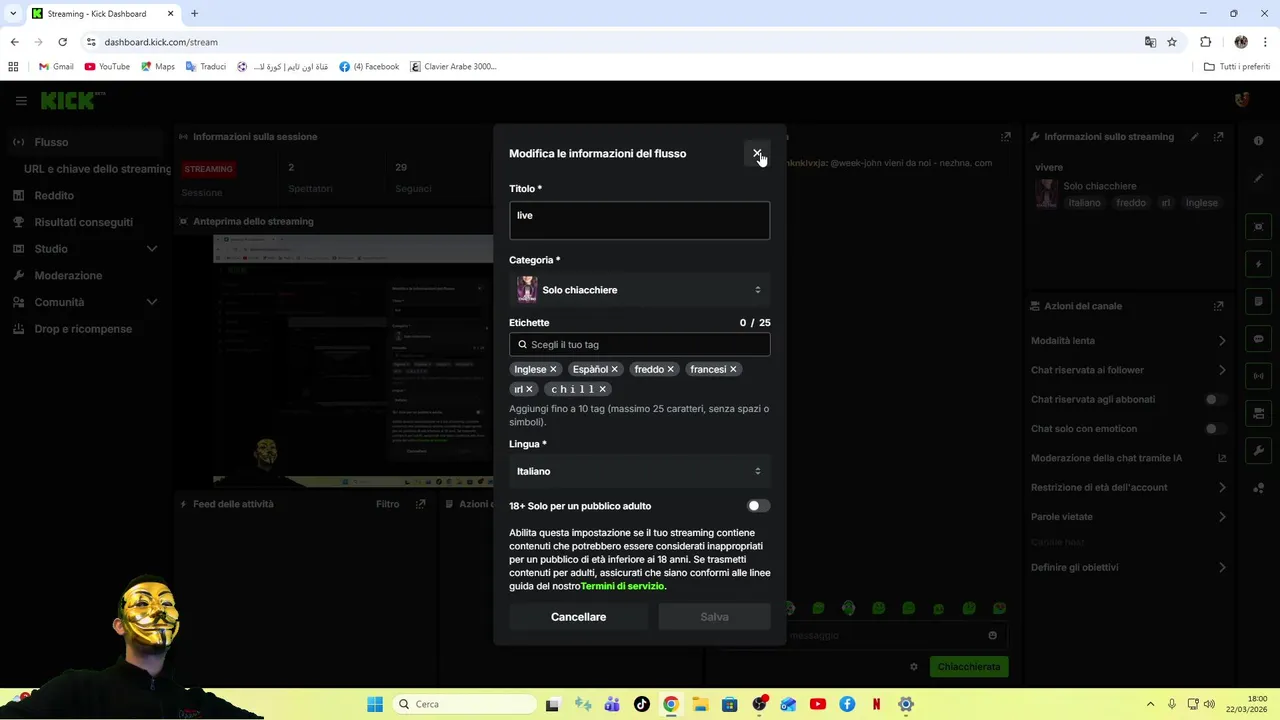Open Chat riservata ai follower options
This screenshot has height=720, width=1280.
pos(1129,370)
